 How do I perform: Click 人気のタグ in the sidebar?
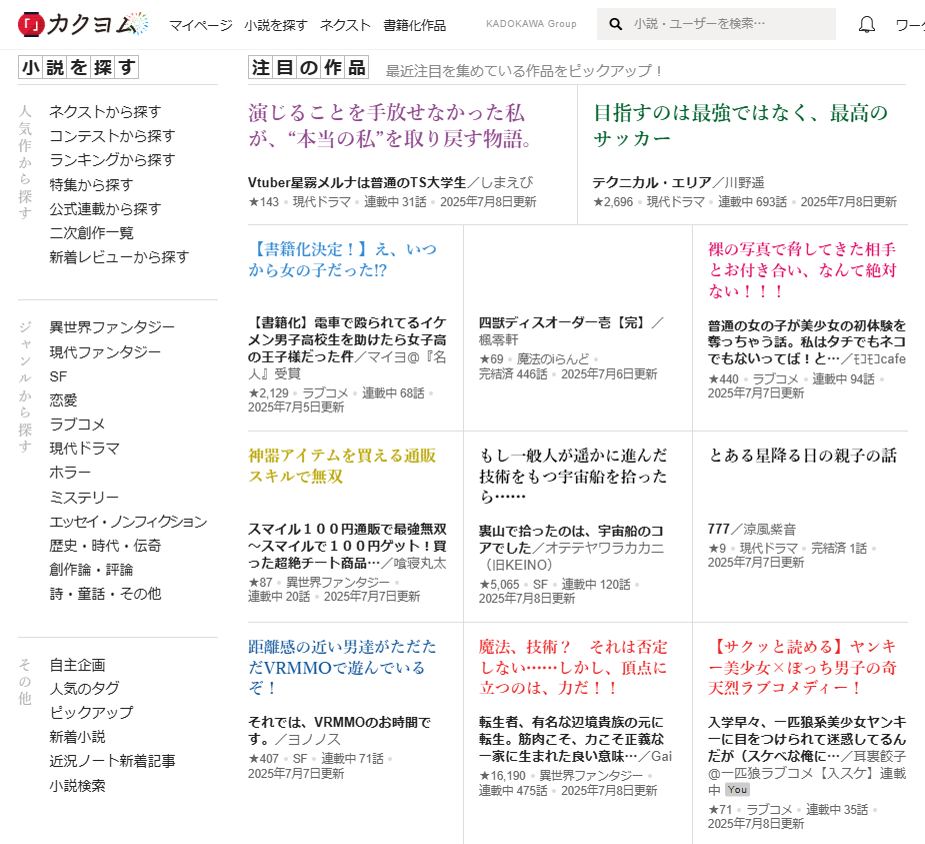[x=84, y=688]
